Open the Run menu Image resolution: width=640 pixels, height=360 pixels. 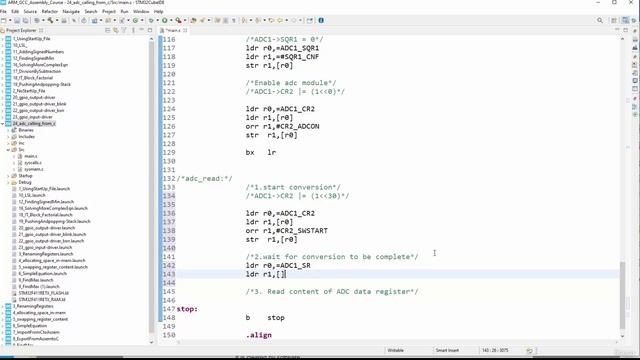click(x=124, y=11)
